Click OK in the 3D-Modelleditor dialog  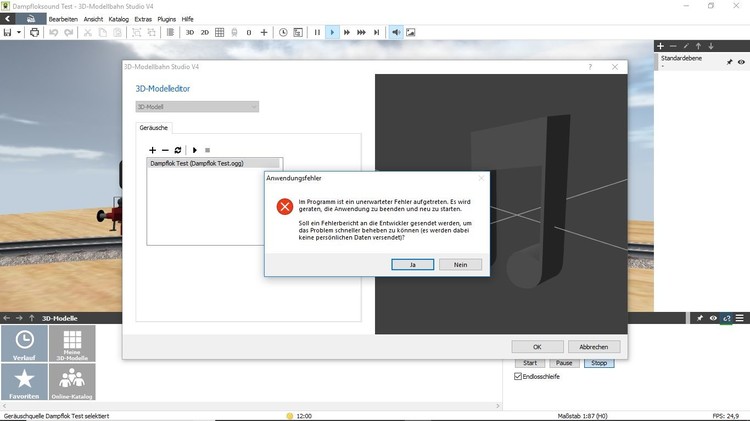538,347
